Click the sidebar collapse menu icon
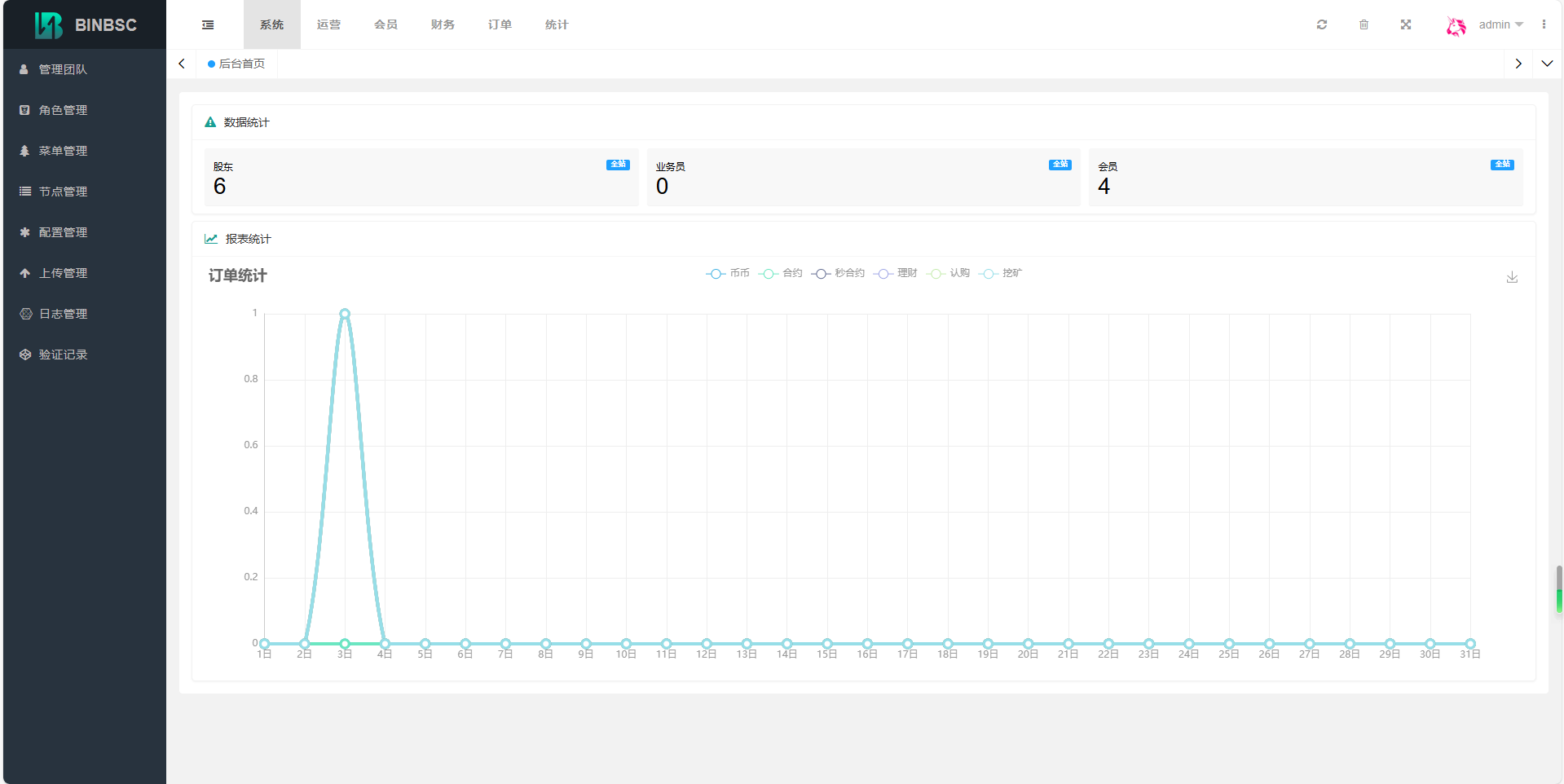The height and width of the screenshot is (784, 1564). coord(208,25)
